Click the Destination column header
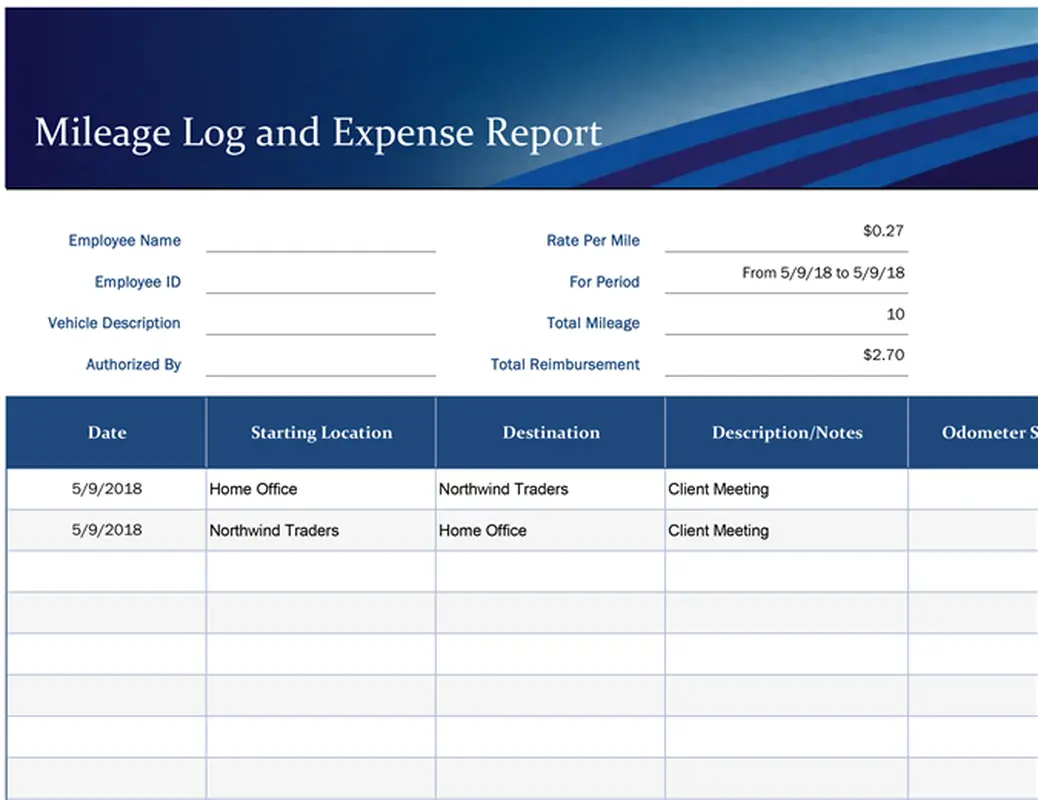The image size is (1038, 800). click(x=550, y=432)
